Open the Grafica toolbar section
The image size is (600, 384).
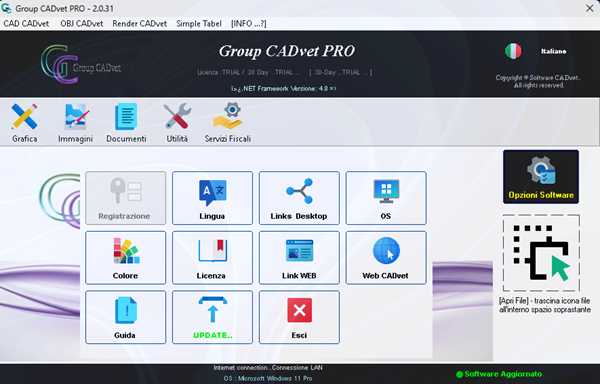click(x=24, y=122)
